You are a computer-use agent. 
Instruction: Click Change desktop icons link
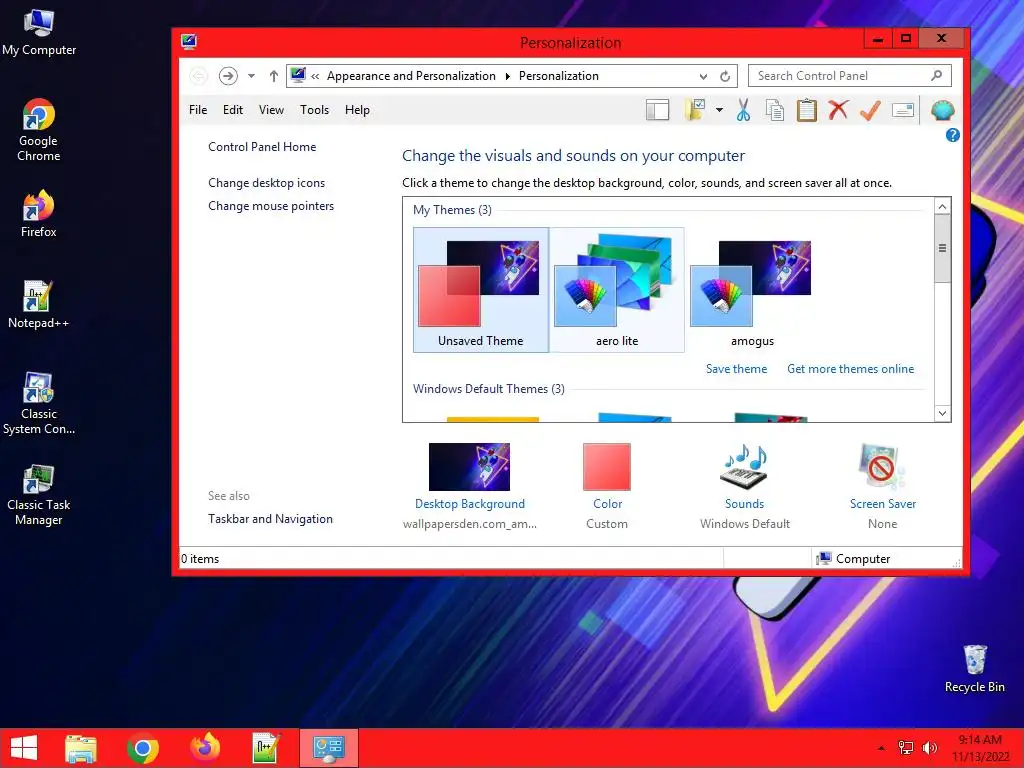[266, 183]
